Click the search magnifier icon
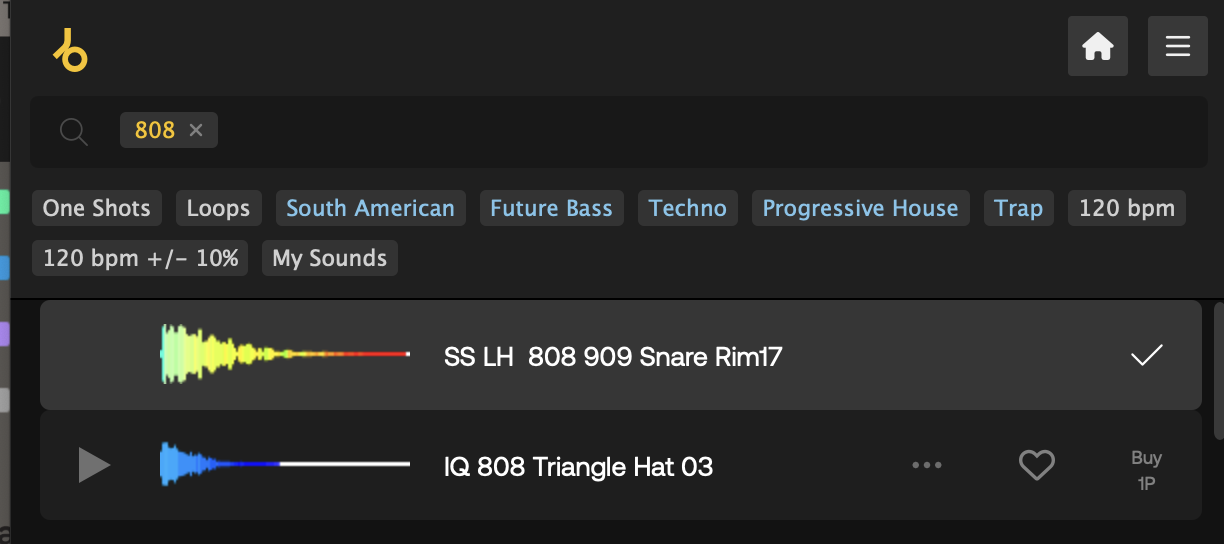The width and height of the screenshot is (1224, 544). [x=73, y=131]
